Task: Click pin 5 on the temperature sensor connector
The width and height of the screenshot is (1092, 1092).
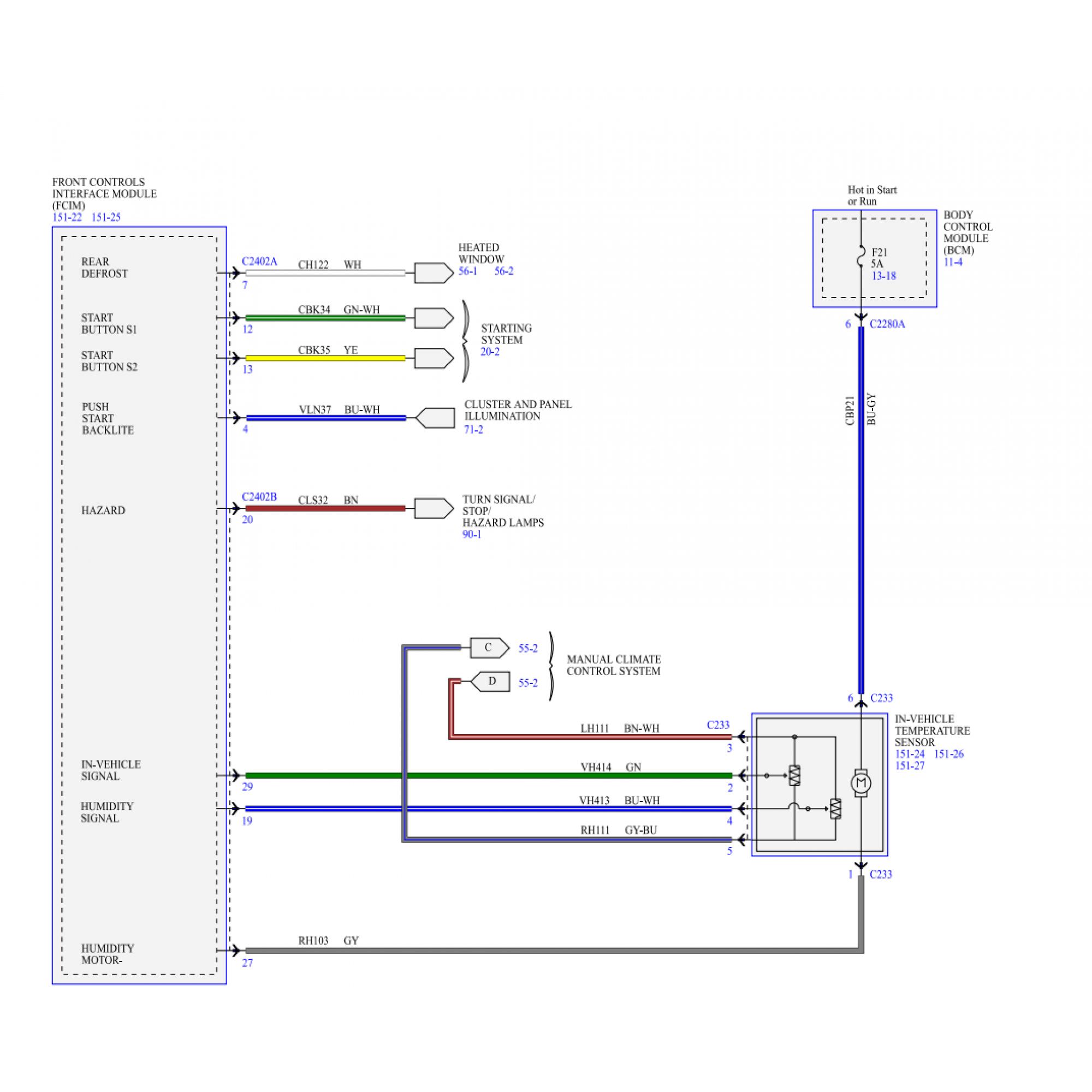Action: [x=729, y=851]
